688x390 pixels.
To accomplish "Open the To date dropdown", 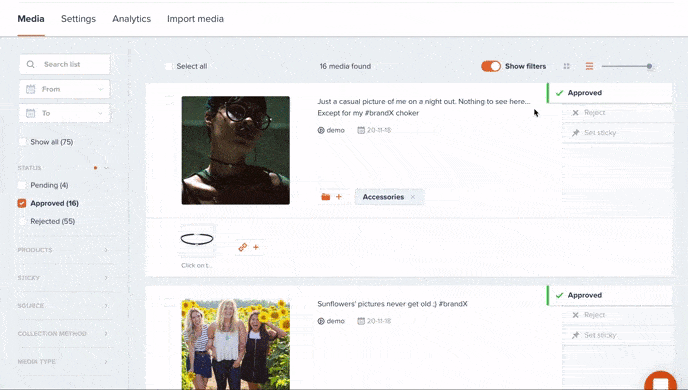I will pos(64,113).
